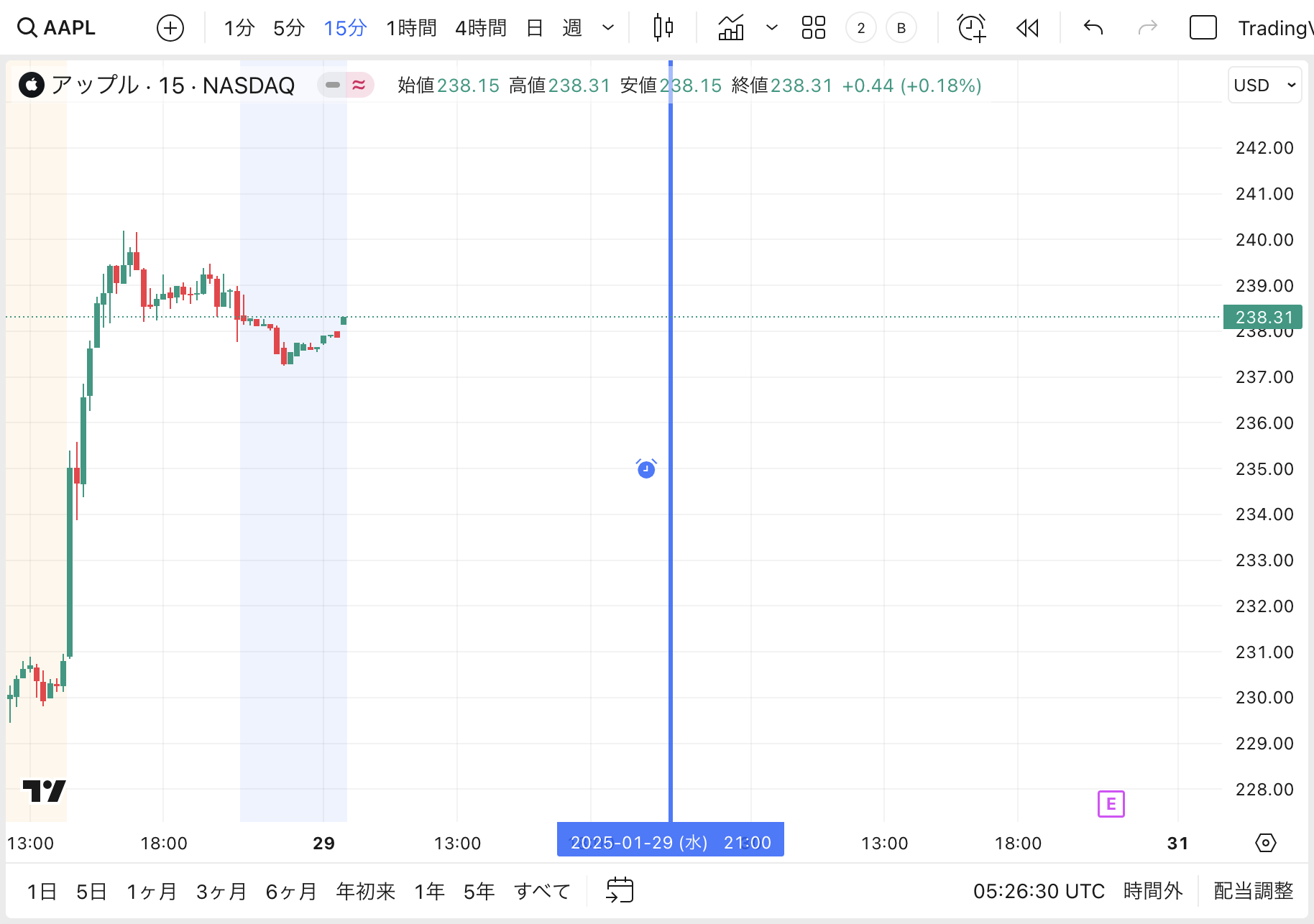This screenshot has height=924, width=1314.
Task: Switch to the 1時間 interval
Action: pyautogui.click(x=411, y=28)
